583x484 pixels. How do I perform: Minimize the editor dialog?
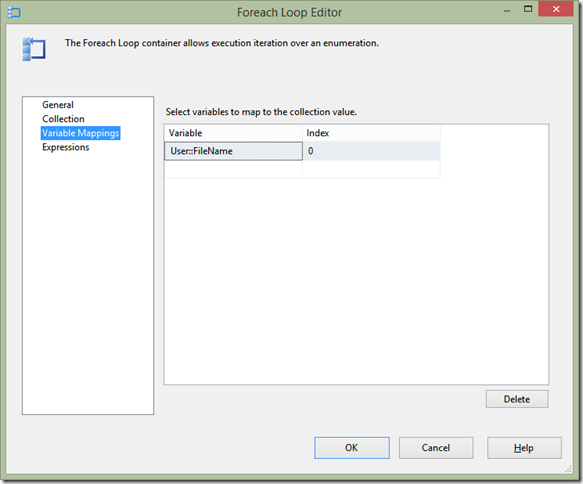click(507, 11)
